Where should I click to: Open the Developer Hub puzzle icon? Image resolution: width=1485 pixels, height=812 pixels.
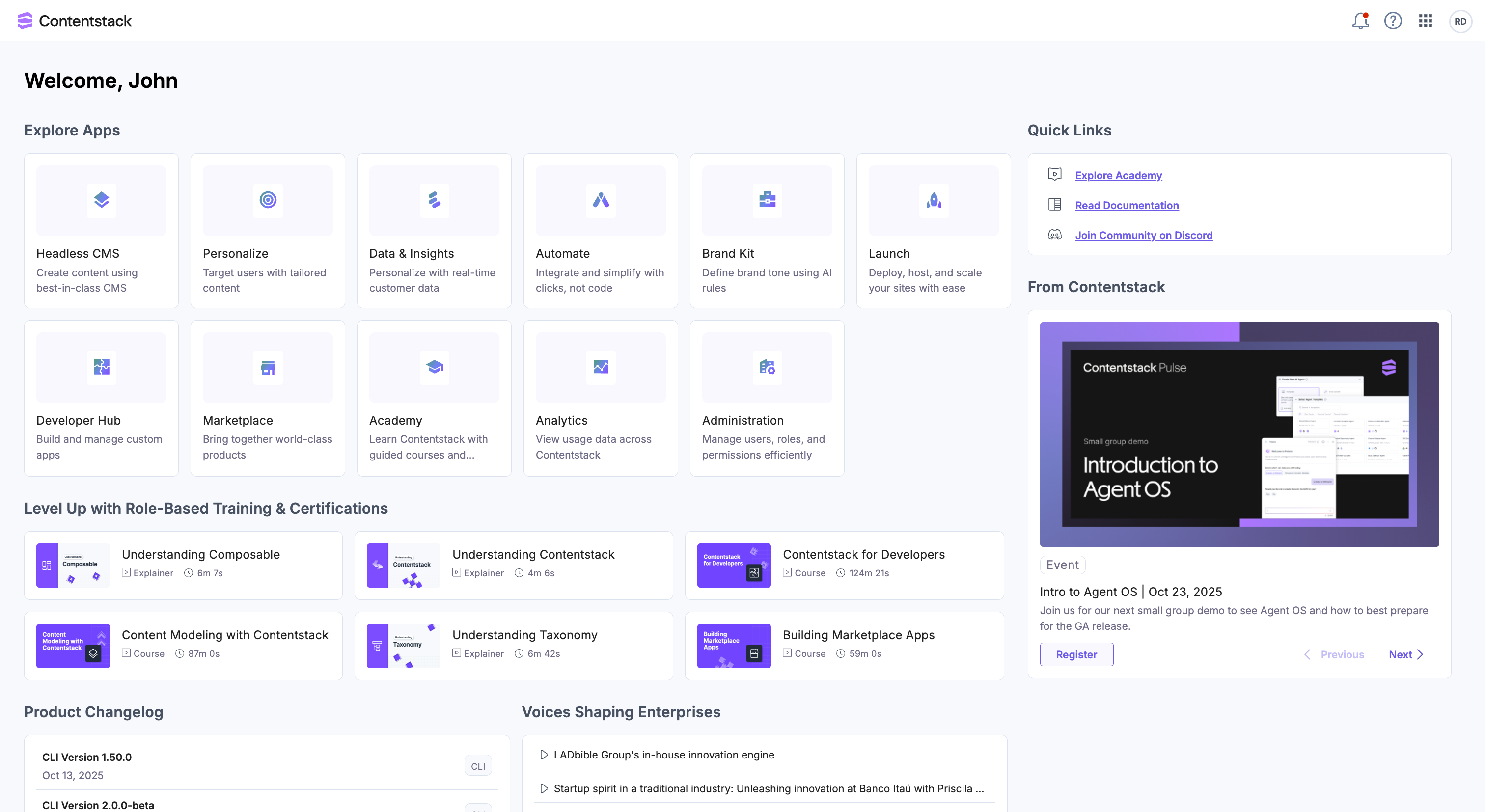[102, 367]
